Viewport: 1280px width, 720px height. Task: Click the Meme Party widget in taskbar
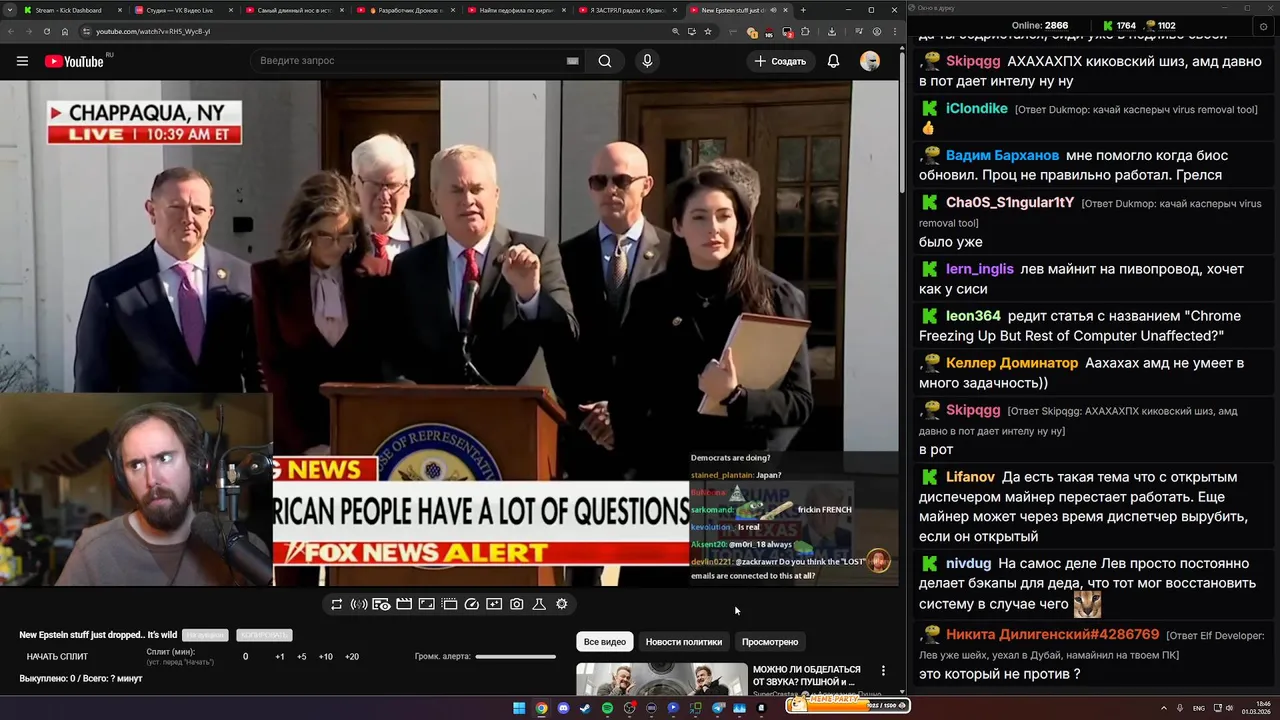point(847,706)
